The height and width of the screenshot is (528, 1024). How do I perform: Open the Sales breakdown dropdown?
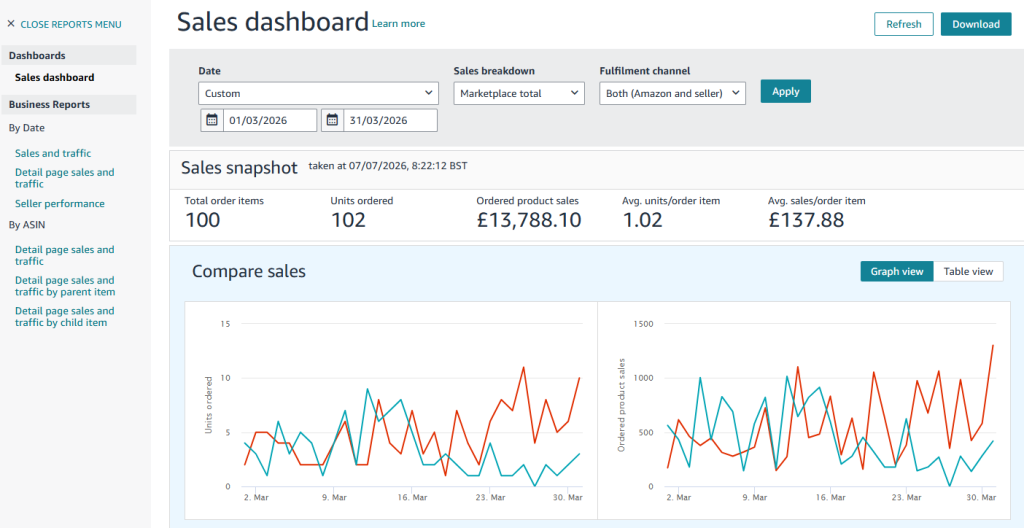pos(519,93)
